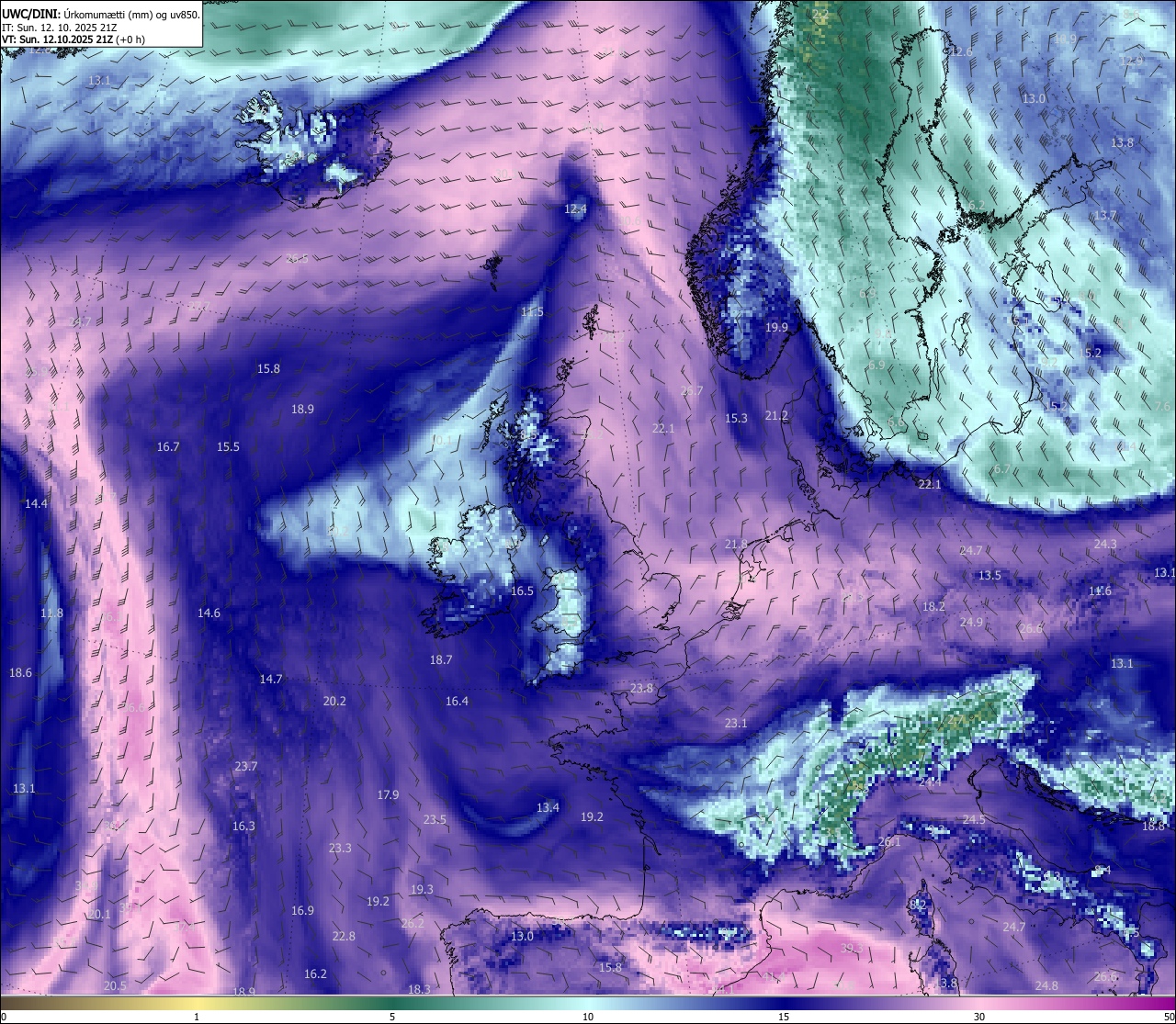Click the 16.7 value label
The image size is (1176, 1024).
(x=168, y=447)
